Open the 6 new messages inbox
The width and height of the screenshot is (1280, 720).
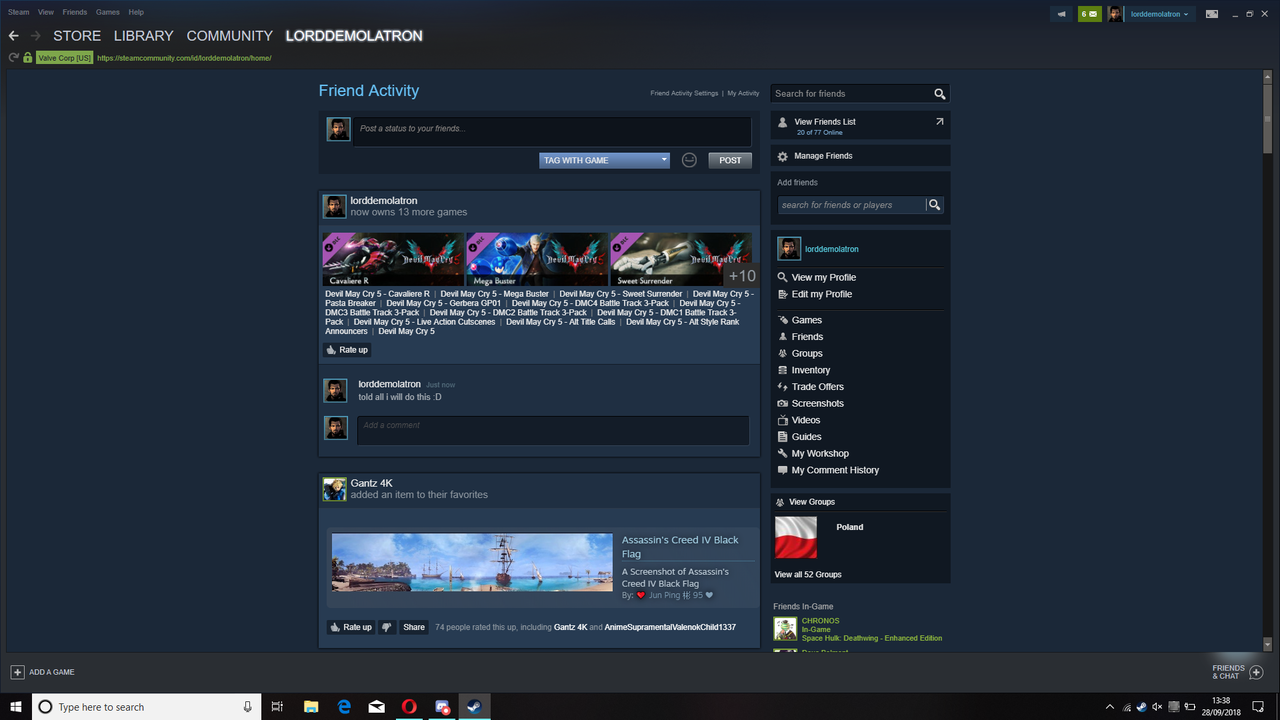(1090, 14)
